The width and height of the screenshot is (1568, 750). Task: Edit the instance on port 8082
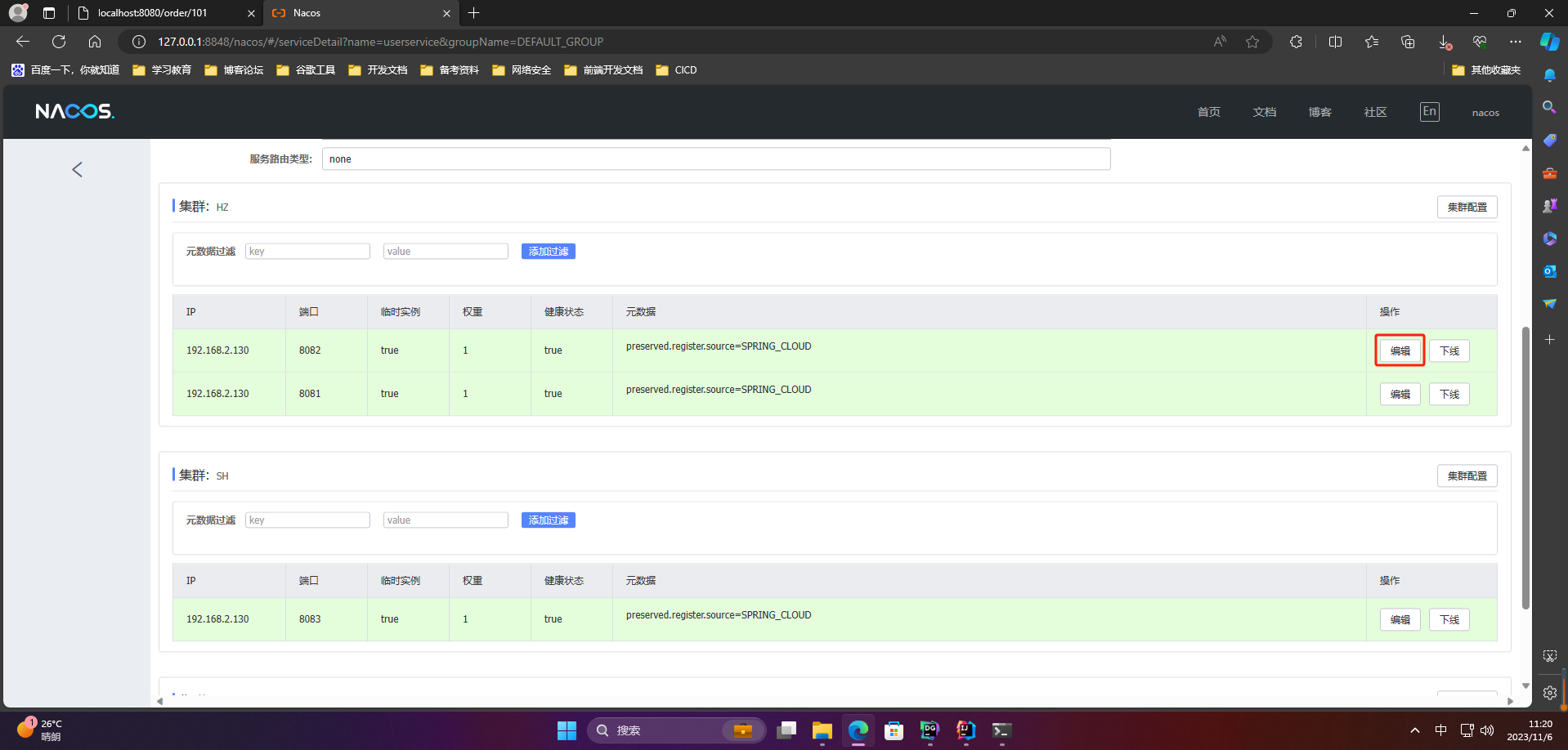point(1400,351)
